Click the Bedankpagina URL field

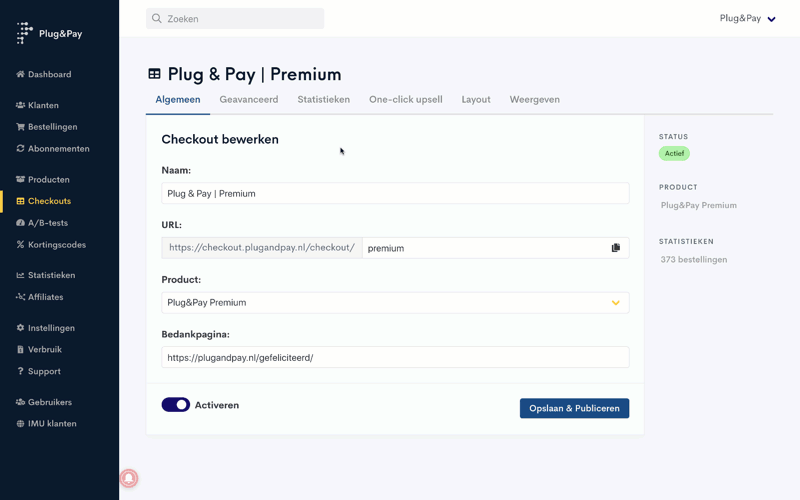pos(395,357)
